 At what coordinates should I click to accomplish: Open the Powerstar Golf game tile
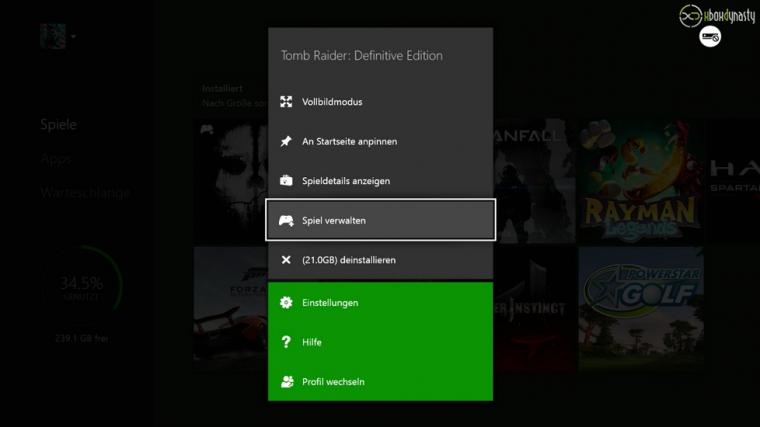click(641, 309)
